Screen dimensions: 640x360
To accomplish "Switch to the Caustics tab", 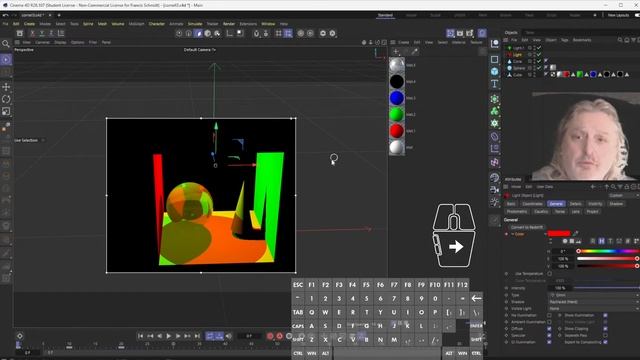I will click(541, 211).
